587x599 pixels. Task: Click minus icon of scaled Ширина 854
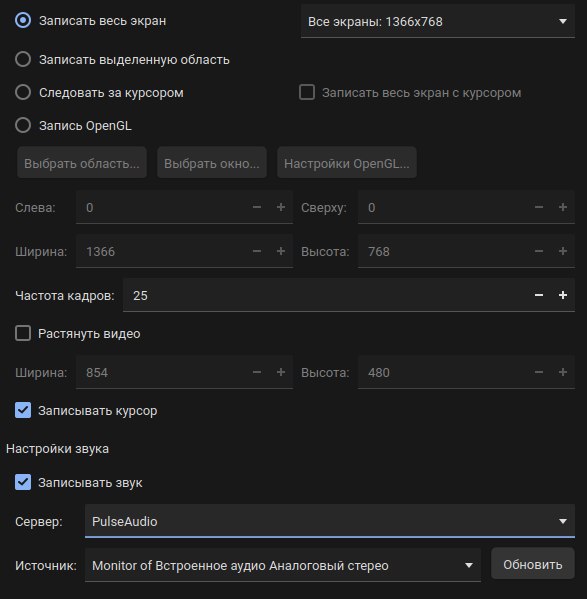coord(257,372)
